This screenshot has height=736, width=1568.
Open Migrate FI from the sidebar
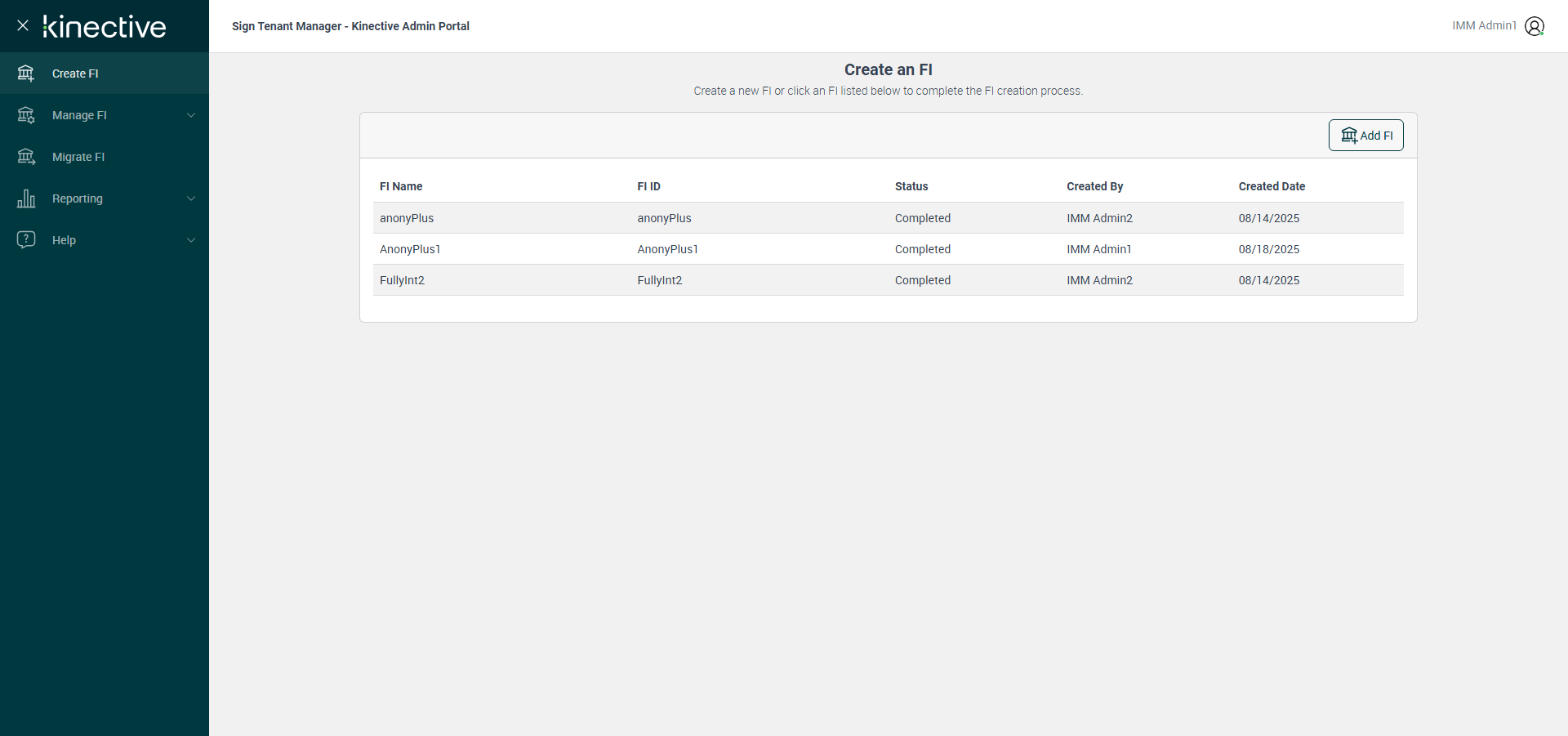pos(78,157)
